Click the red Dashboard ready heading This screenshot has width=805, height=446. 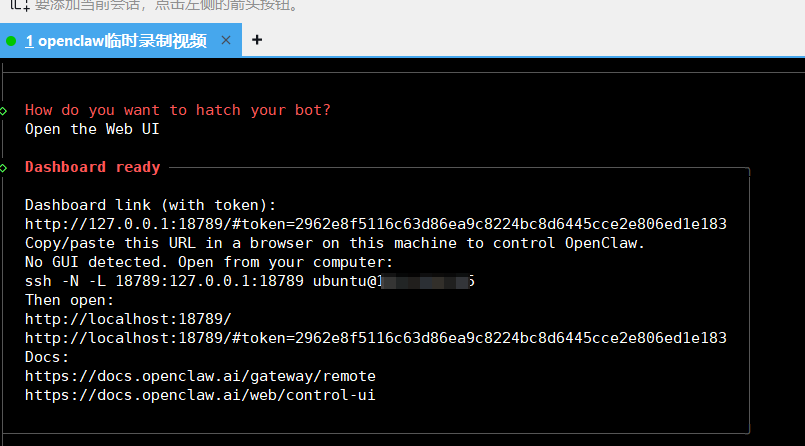coord(92,167)
